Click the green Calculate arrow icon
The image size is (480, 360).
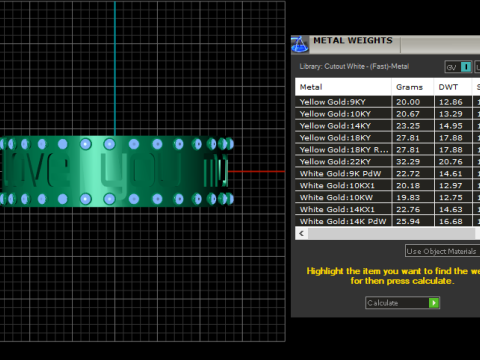tap(434, 303)
